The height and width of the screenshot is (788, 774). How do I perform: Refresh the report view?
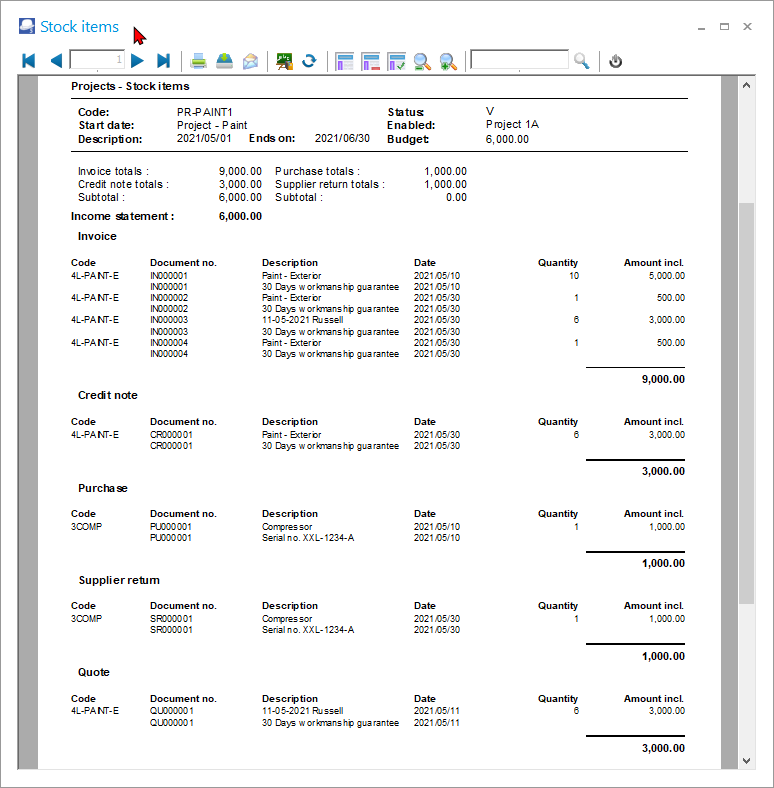309,61
